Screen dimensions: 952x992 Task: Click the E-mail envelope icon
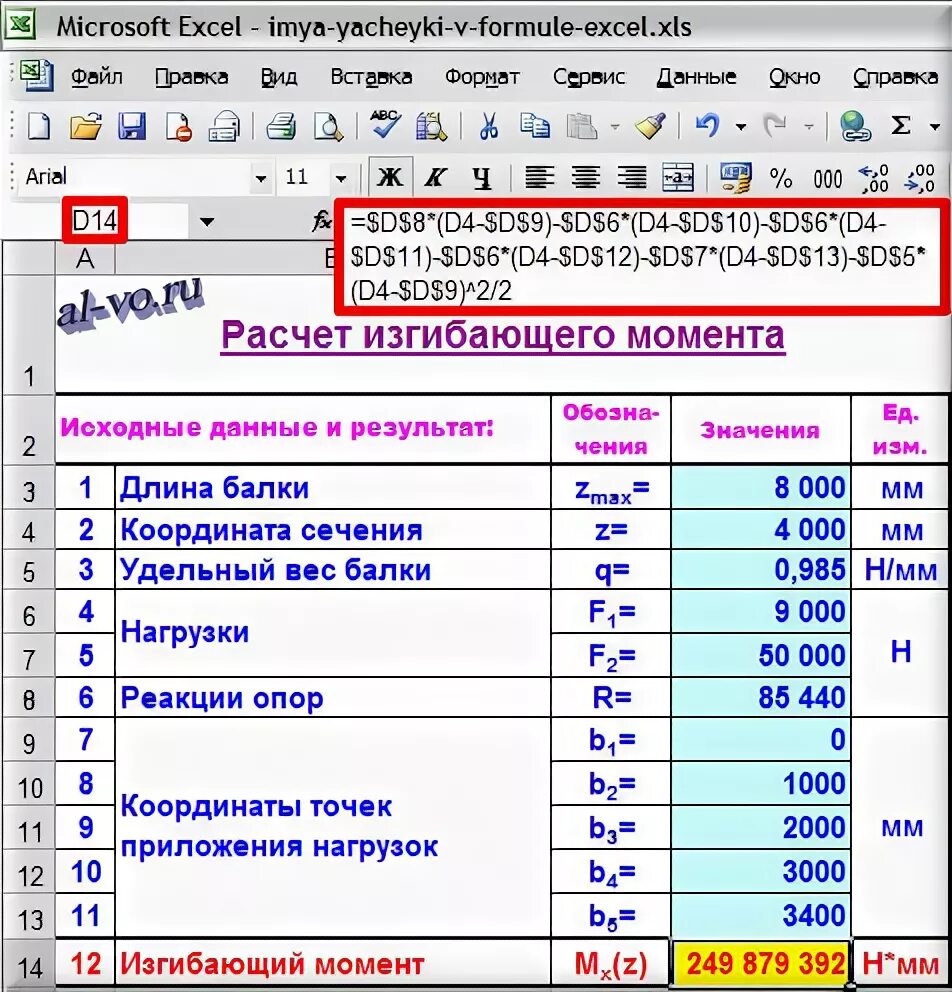click(x=225, y=125)
